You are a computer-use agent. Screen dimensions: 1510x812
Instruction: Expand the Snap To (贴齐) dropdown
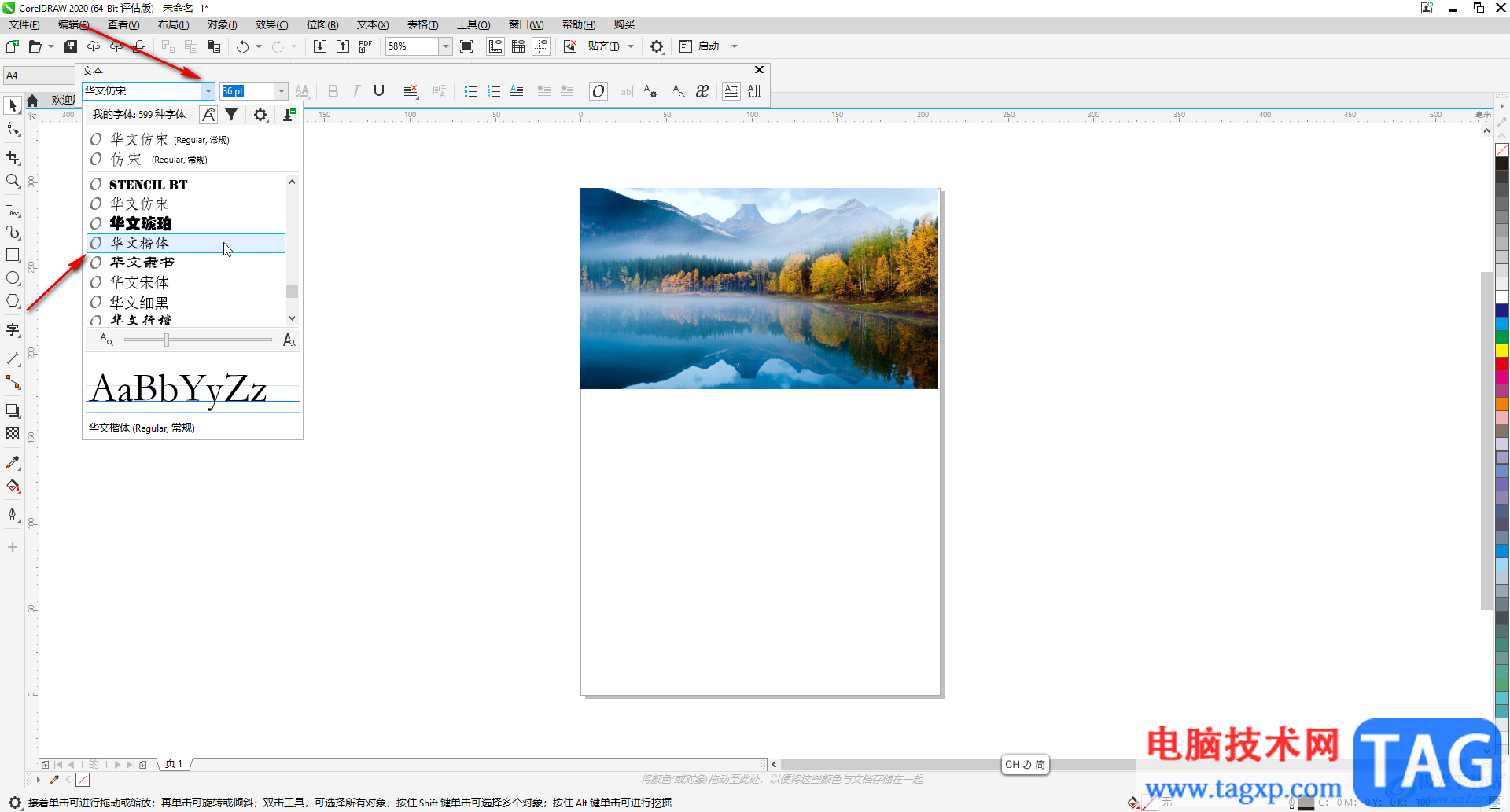click(631, 46)
